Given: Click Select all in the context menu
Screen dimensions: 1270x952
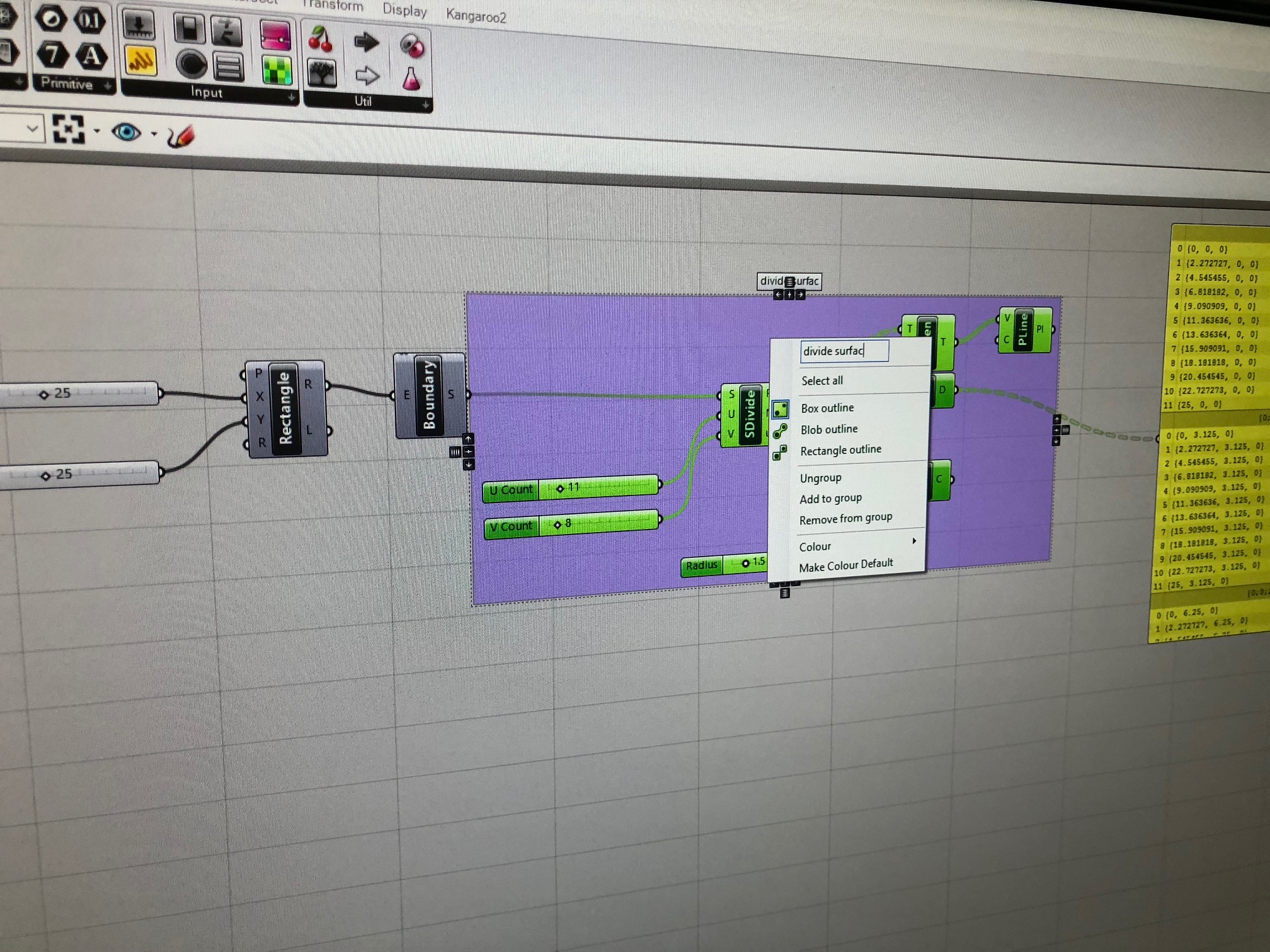Looking at the screenshot, I should coord(821,381).
